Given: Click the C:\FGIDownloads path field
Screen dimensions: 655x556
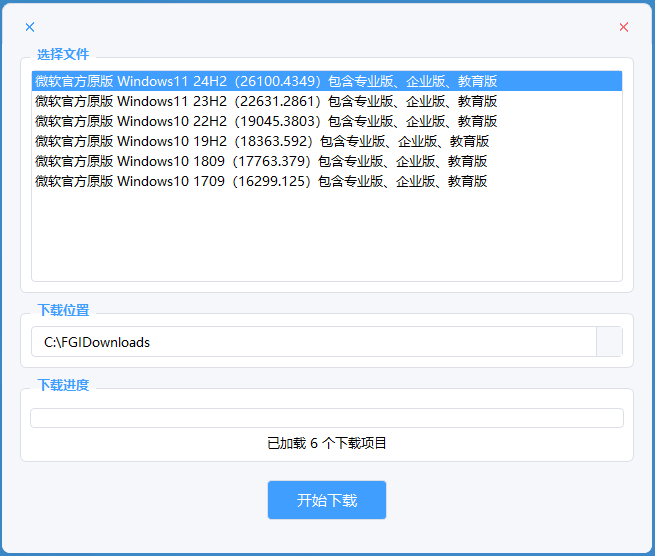Looking at the screenshot, I should [312, 342].
